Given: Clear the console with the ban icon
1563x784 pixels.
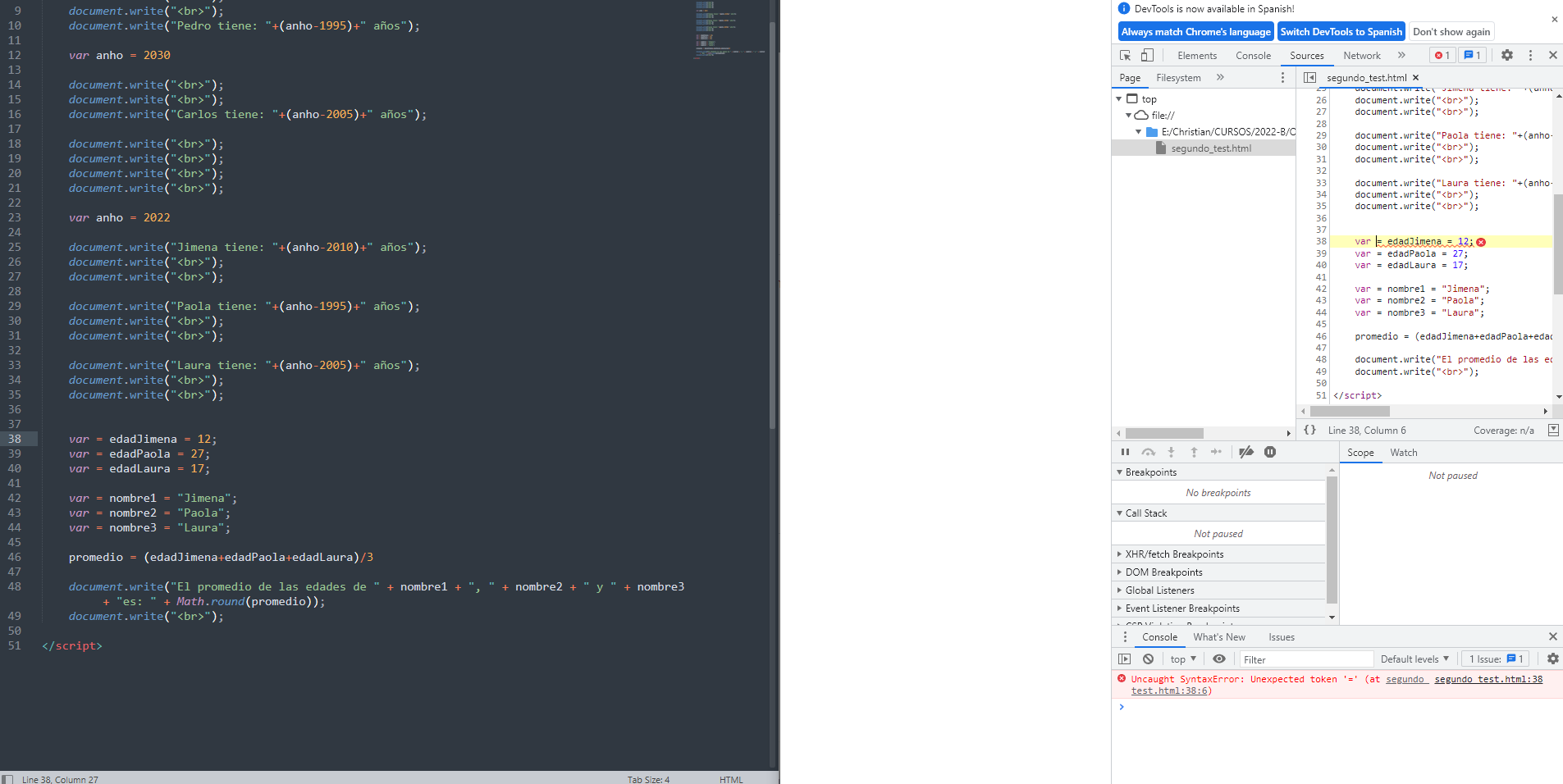Looking at the screenshot, I should [x=1148, y=659].
